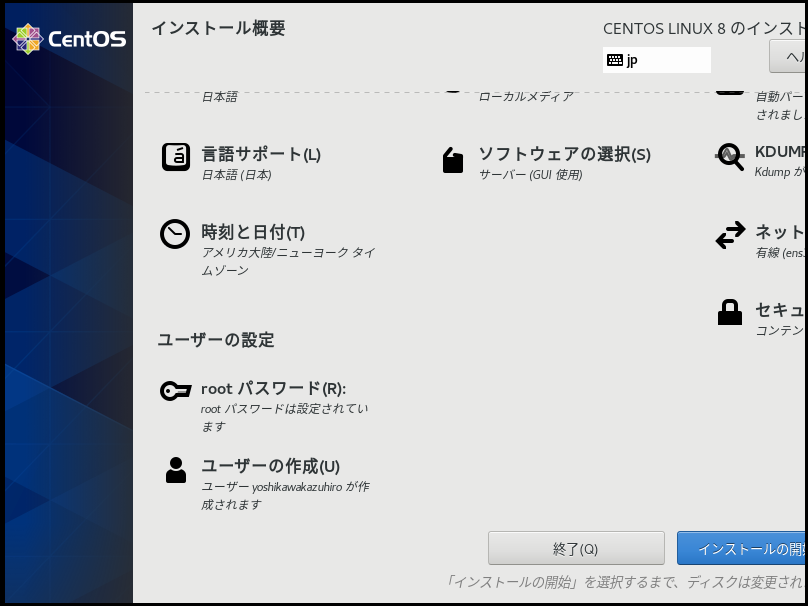
Task: Open help with the ヘルプ button
Action: pyautogui.click(x=790, y=56)
